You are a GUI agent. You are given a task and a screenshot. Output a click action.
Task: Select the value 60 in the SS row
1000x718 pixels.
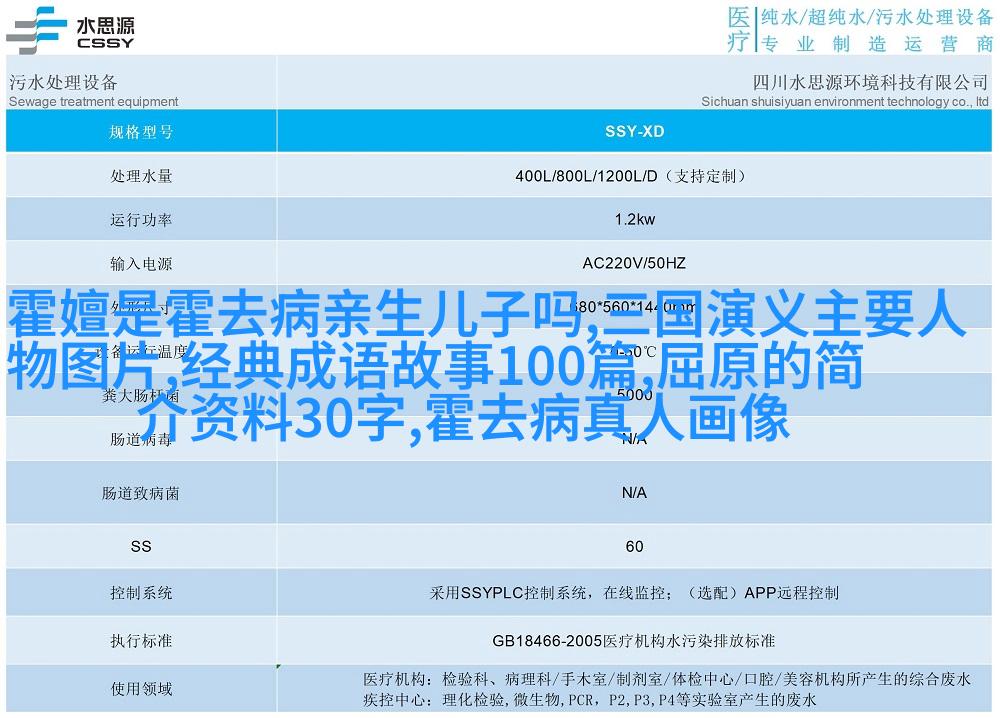634,546
